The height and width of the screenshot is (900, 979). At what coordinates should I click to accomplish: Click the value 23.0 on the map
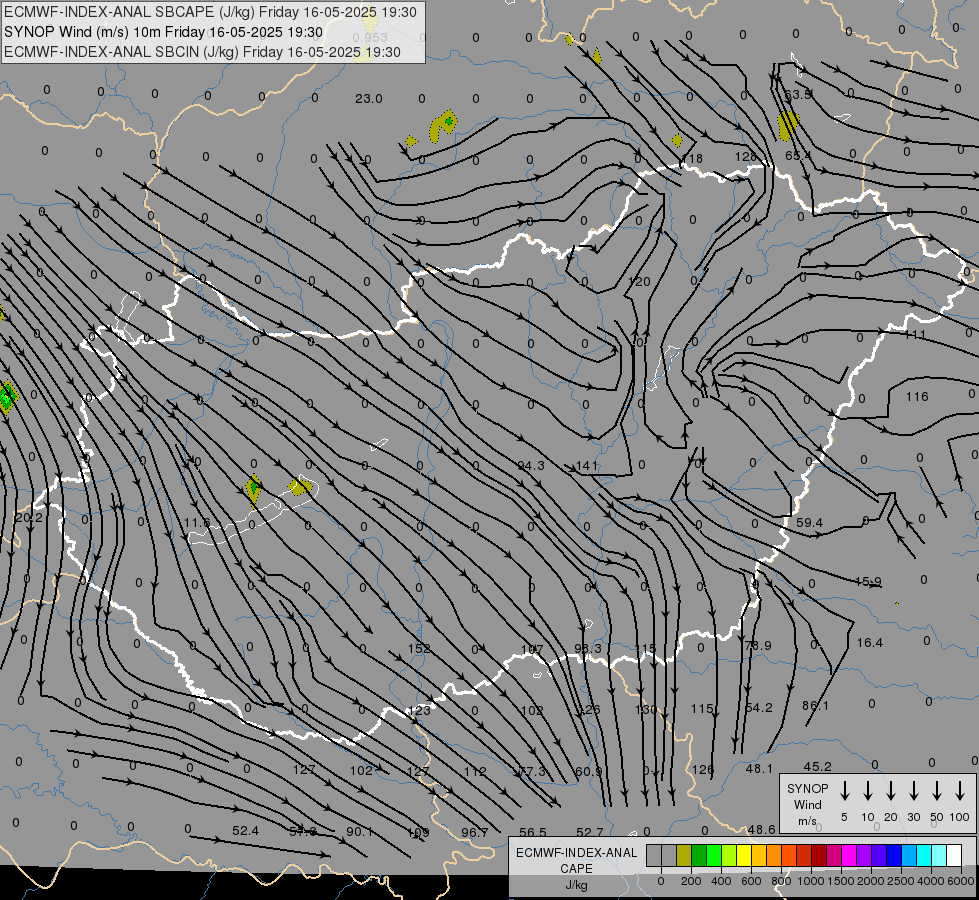pyautogui.click(x=368, y=99)
